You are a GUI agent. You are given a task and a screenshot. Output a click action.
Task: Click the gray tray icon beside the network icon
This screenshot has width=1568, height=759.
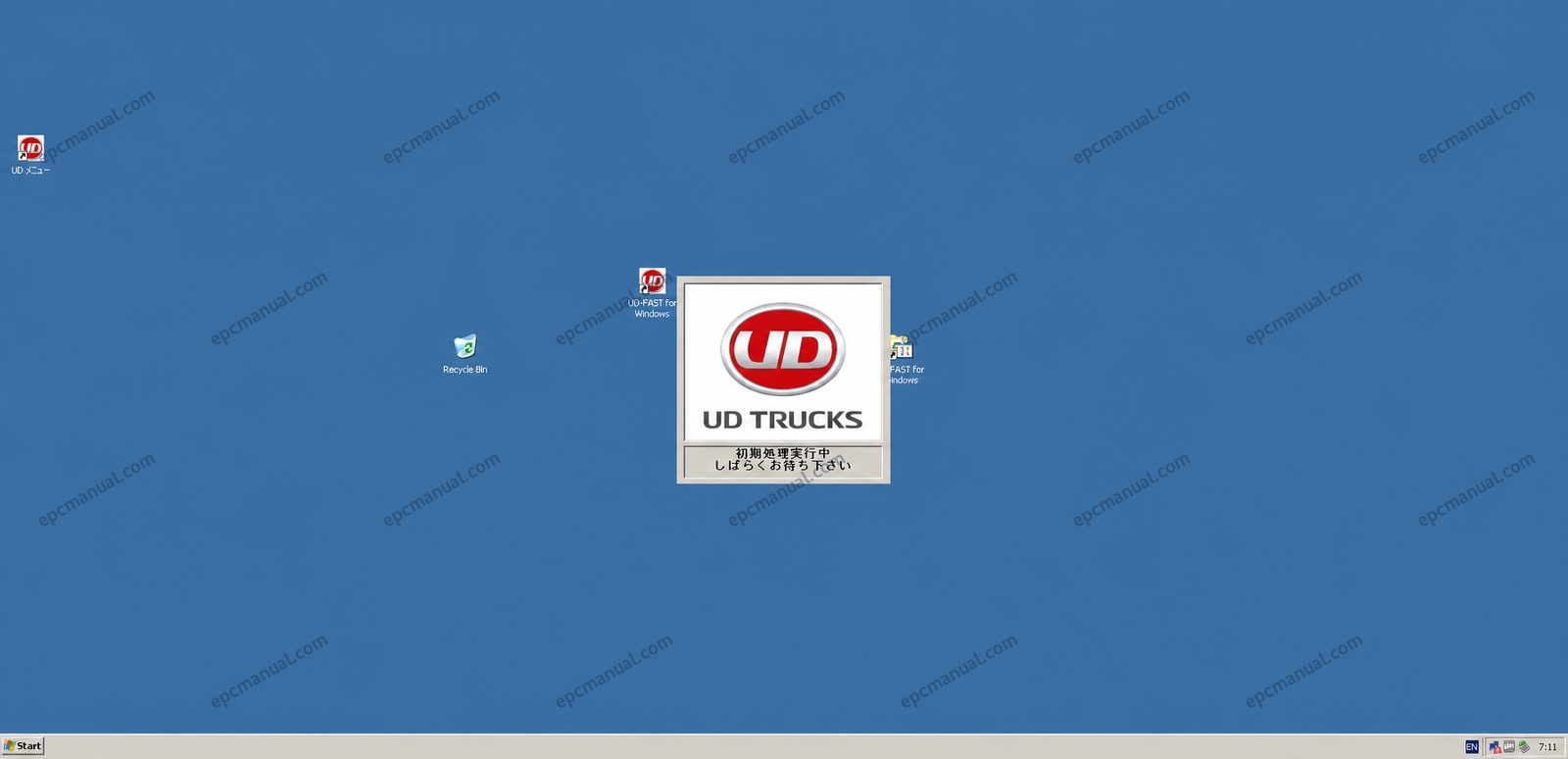(x=1509, y=747)
